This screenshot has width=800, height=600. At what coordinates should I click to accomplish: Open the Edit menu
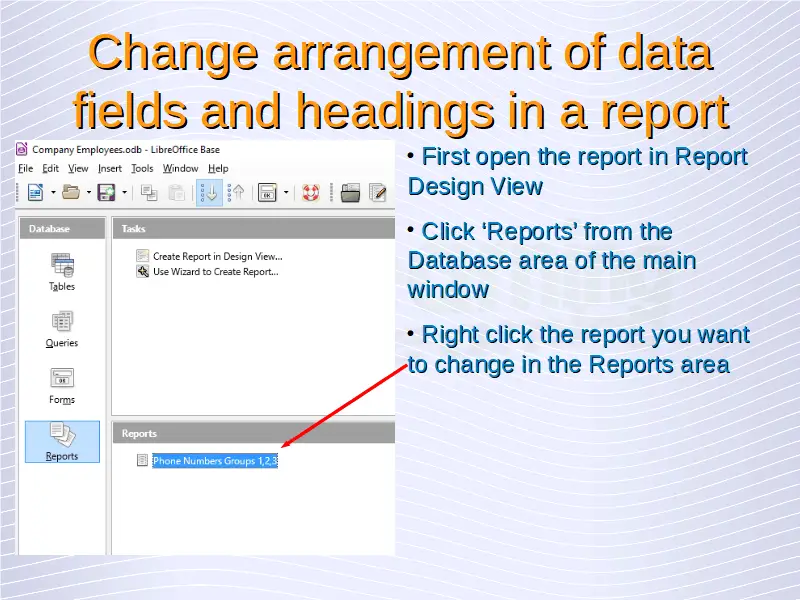51,168
